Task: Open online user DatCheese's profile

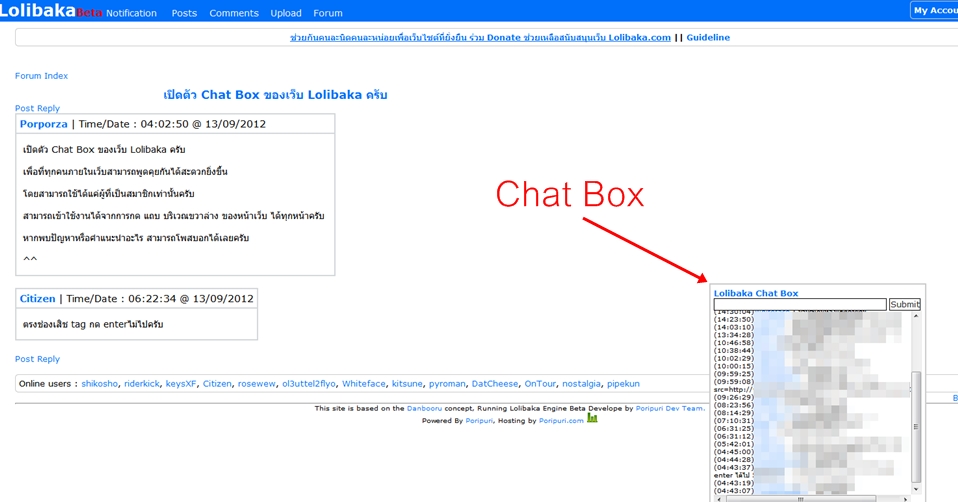Action: point(495,384)
